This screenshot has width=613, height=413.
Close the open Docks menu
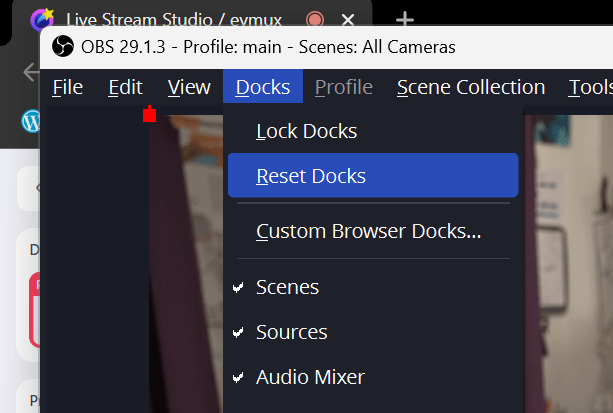(x=263, y=87)
